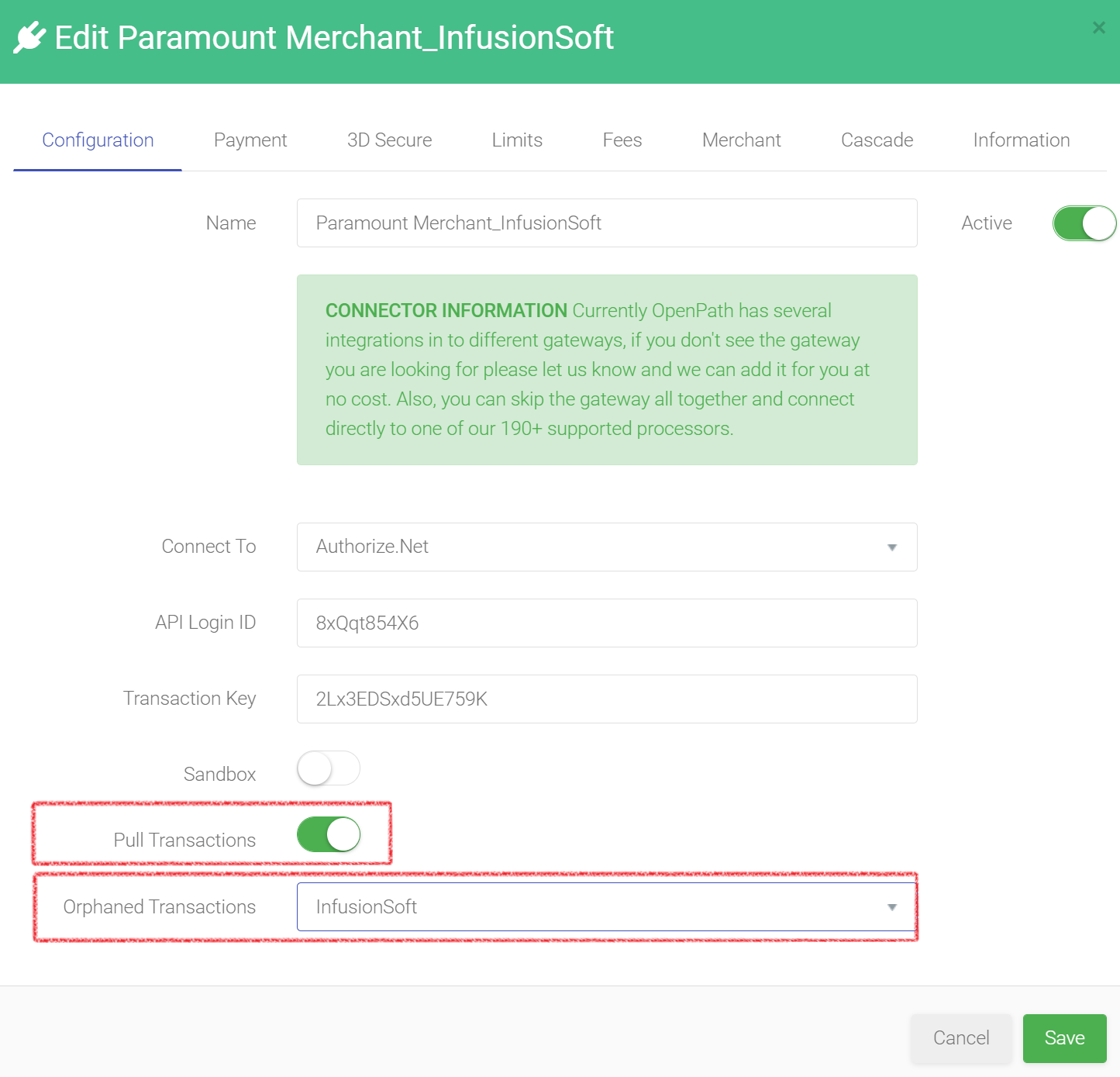Click the Cancel button
The height and width of the screenshot is (1077, 1120).
[961, 1038]
